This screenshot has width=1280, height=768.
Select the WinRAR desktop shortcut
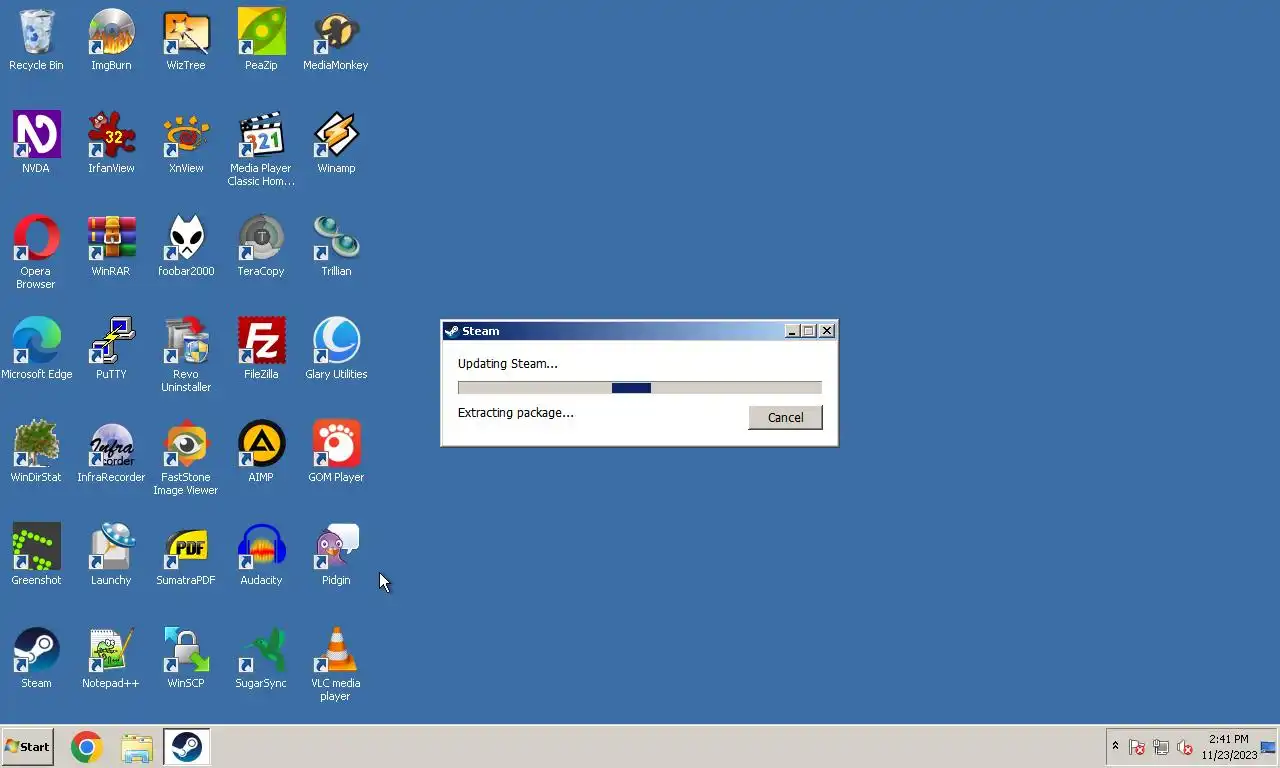pyautogui.click(x=111, y=246)
